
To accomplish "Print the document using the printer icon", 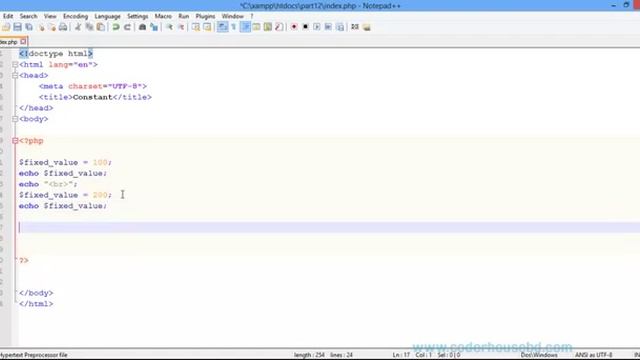I will (x=63, y=27).
